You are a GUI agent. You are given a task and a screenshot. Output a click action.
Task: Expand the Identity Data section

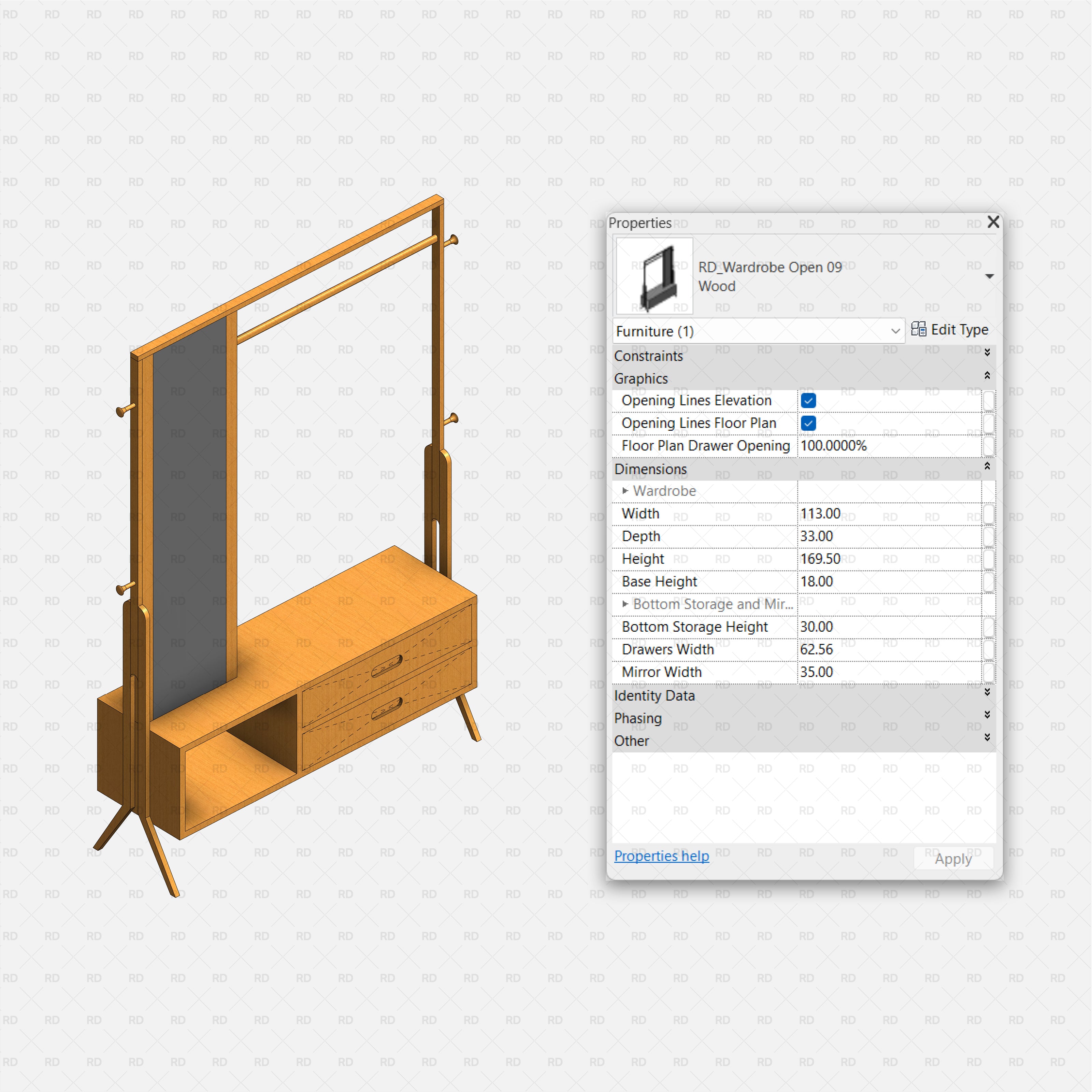(x=987, y=692)
